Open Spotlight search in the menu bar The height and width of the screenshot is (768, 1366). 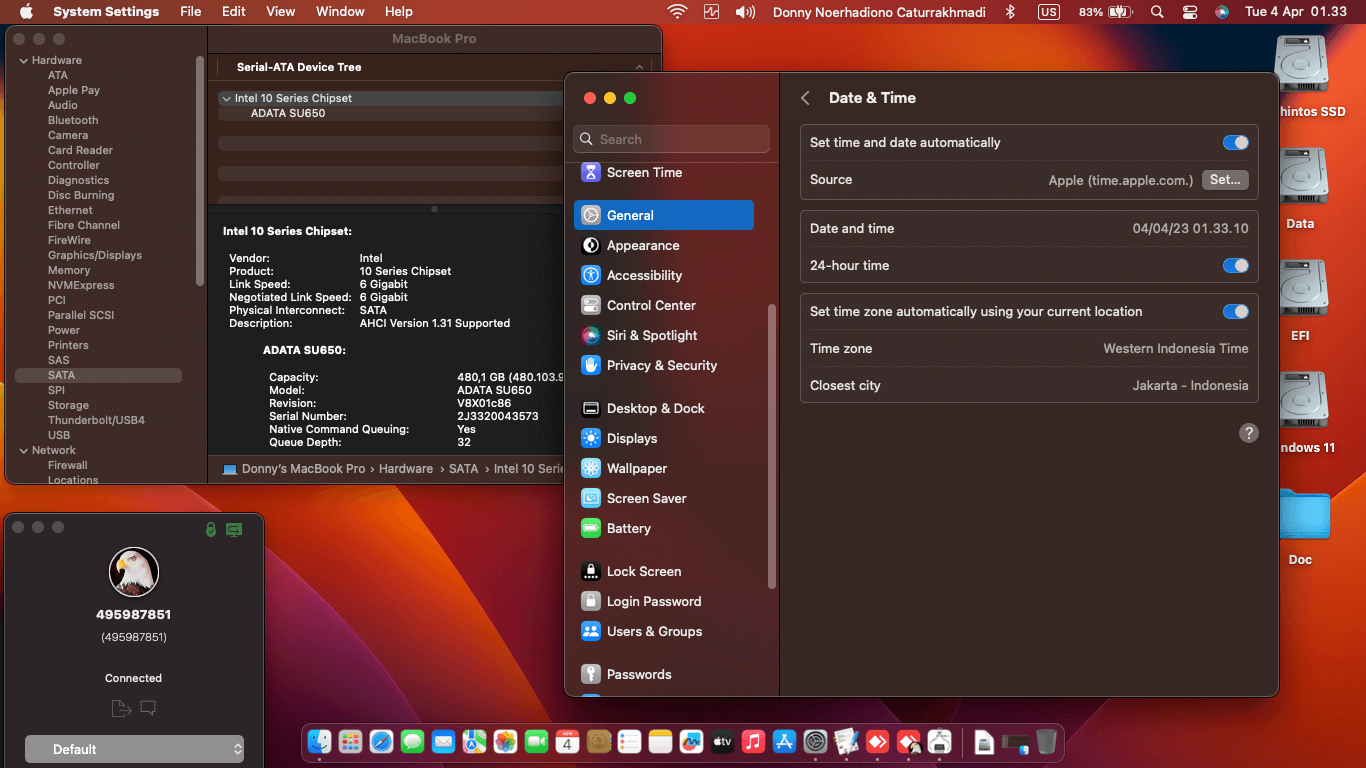click(1157, 12)
